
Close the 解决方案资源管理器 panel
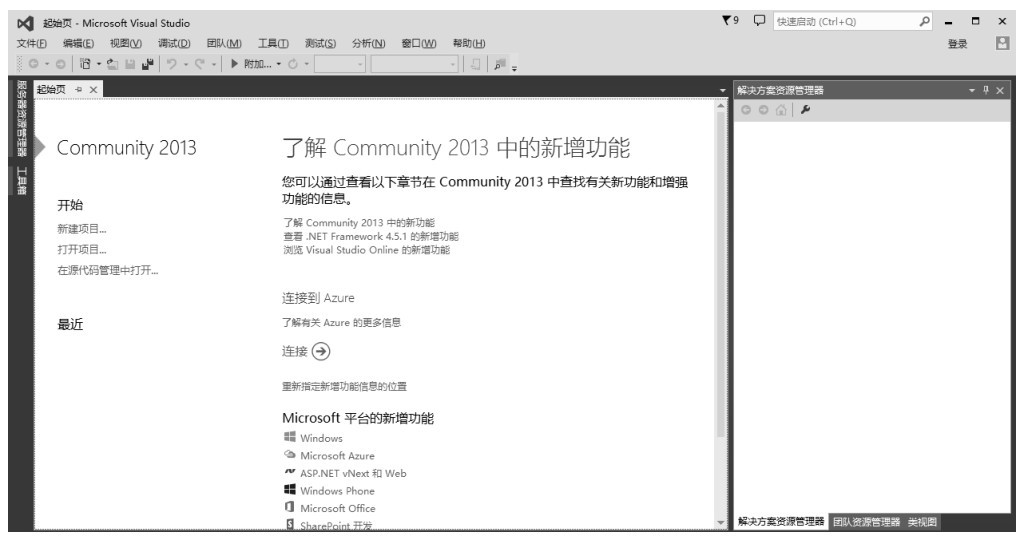(x=1000, y=90)
